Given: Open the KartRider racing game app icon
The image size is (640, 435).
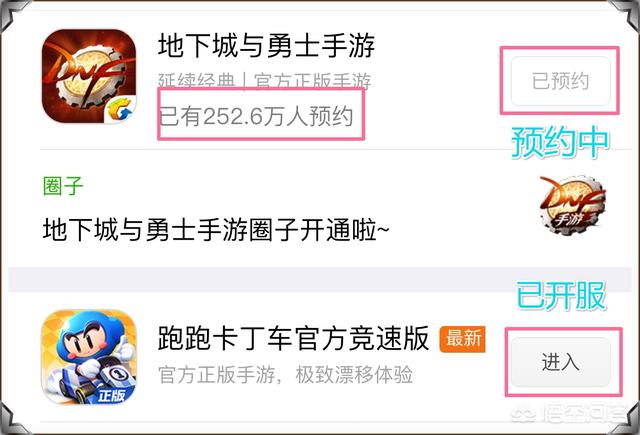Looking at the screenshot, I should (89, 357).
